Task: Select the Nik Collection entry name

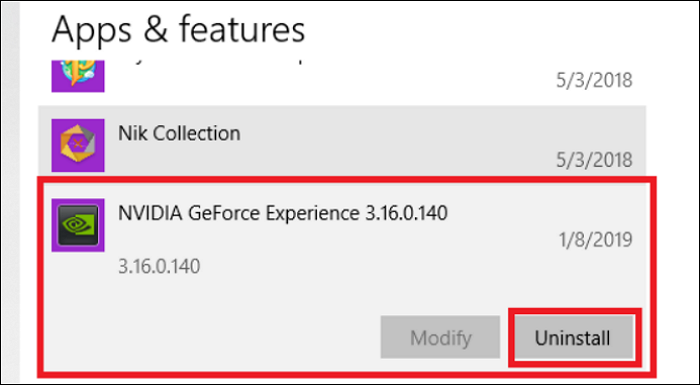Action: coord(179,133)
